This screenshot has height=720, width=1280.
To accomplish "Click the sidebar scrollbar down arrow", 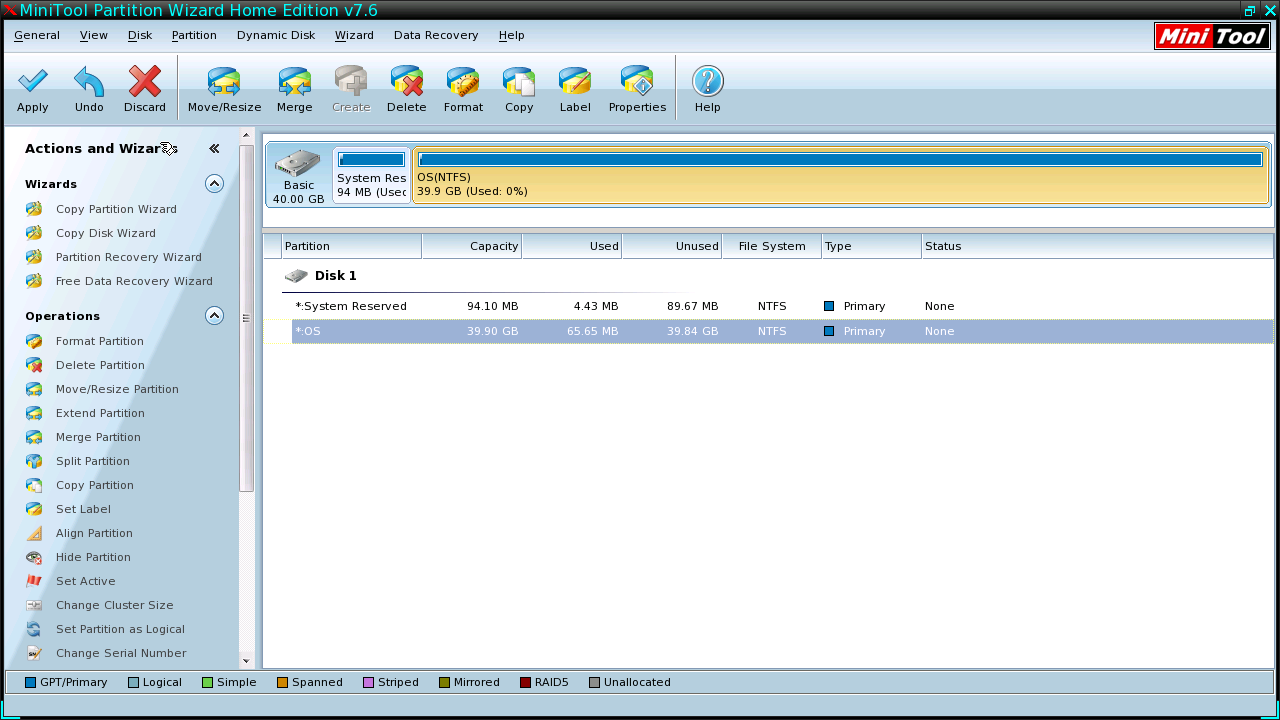I will (247, 661).
